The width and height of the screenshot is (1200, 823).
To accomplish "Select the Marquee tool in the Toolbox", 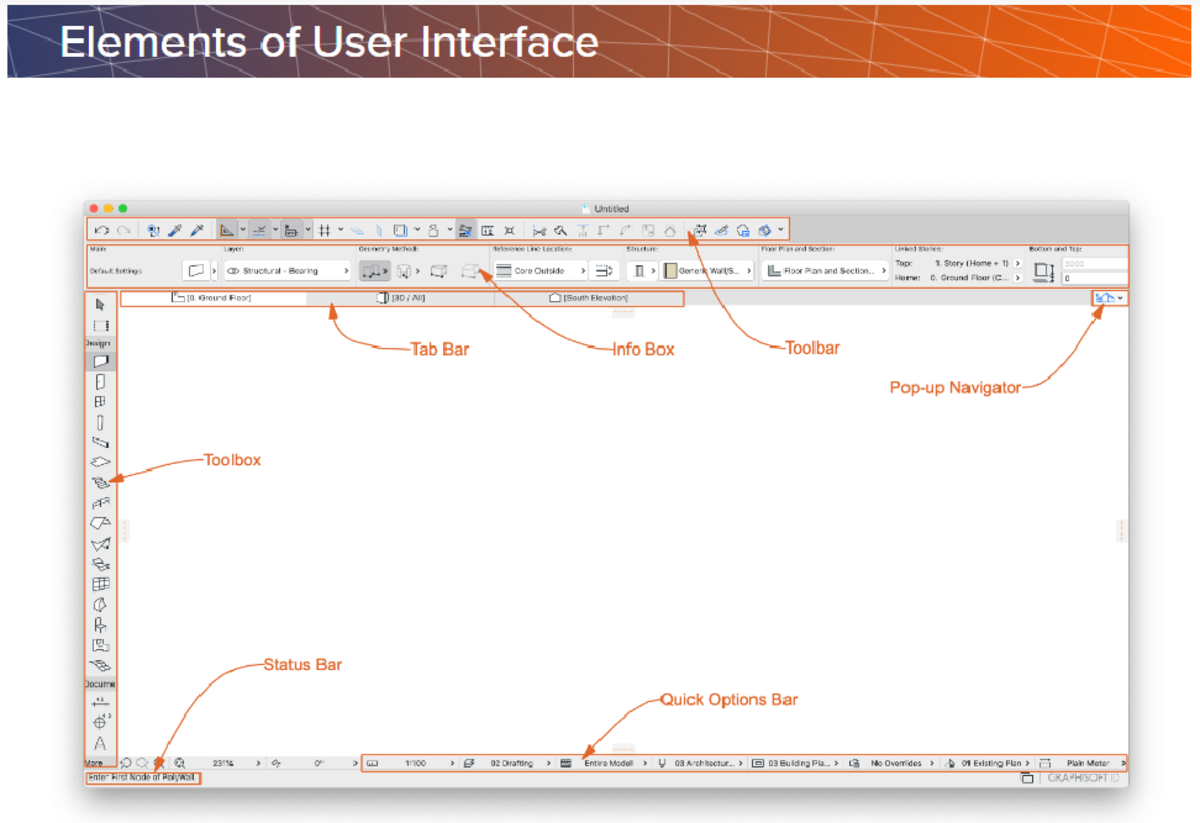I will pyautogui.click(x=100, y=326).
